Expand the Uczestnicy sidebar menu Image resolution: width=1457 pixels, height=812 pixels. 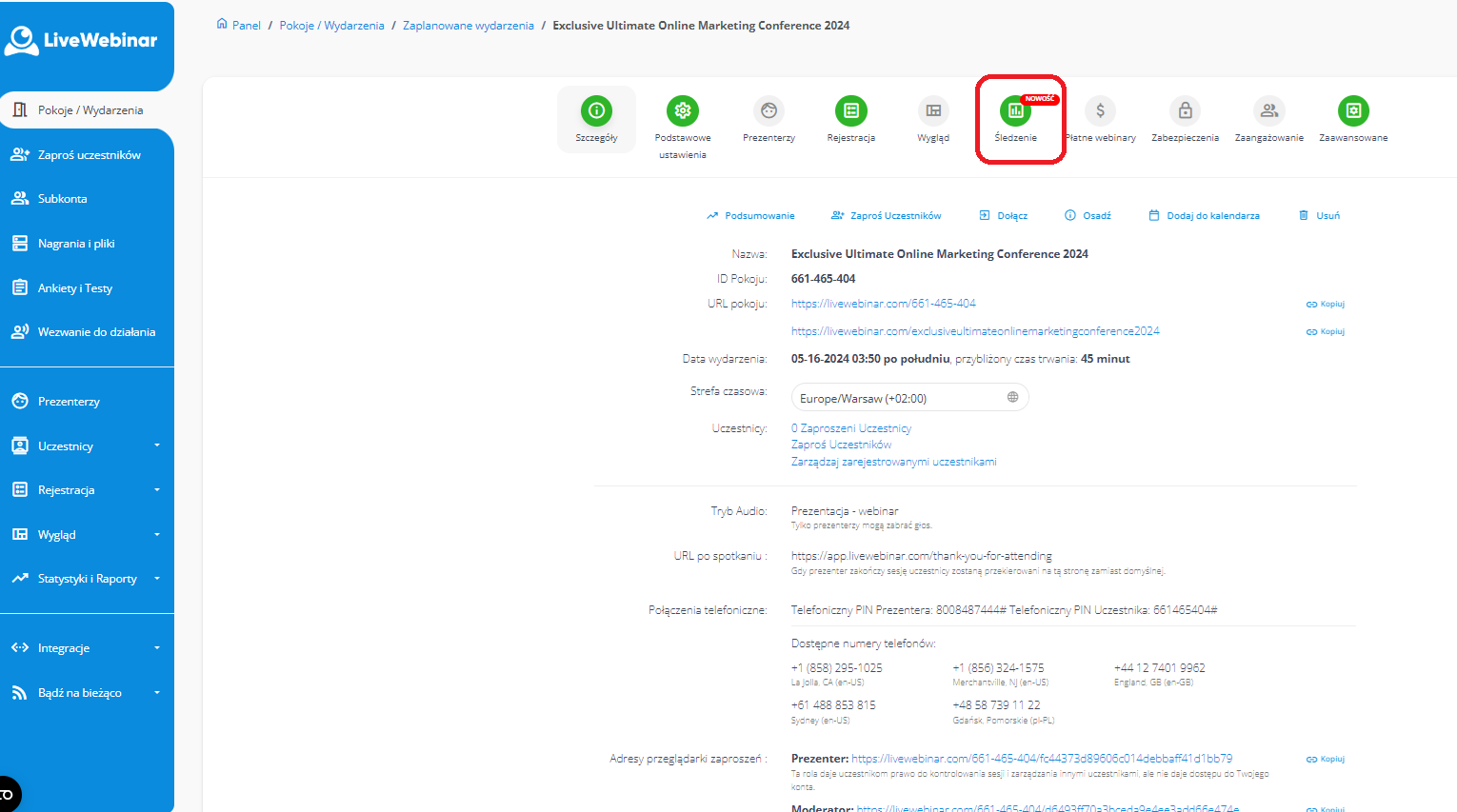[87, 446]
